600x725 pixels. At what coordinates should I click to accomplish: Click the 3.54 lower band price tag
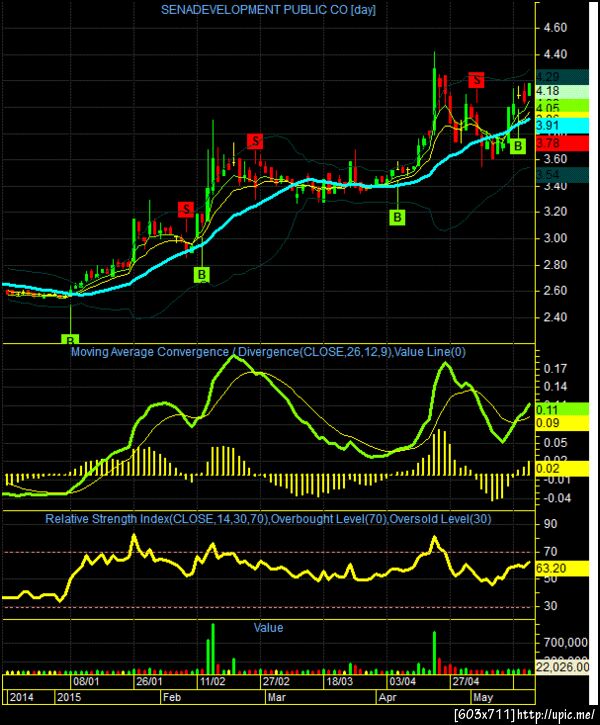click(562, 175)
